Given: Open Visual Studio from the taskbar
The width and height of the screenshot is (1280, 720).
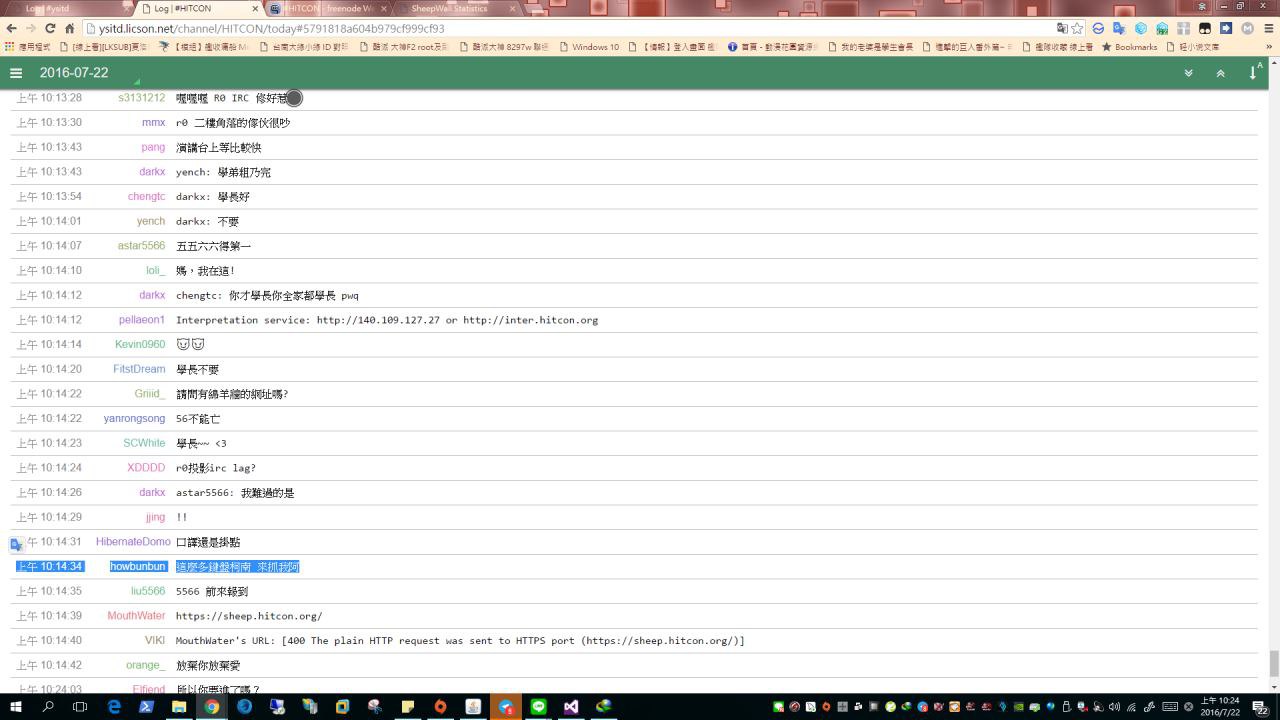Looking at the screenshot, I should click(571, 707).
